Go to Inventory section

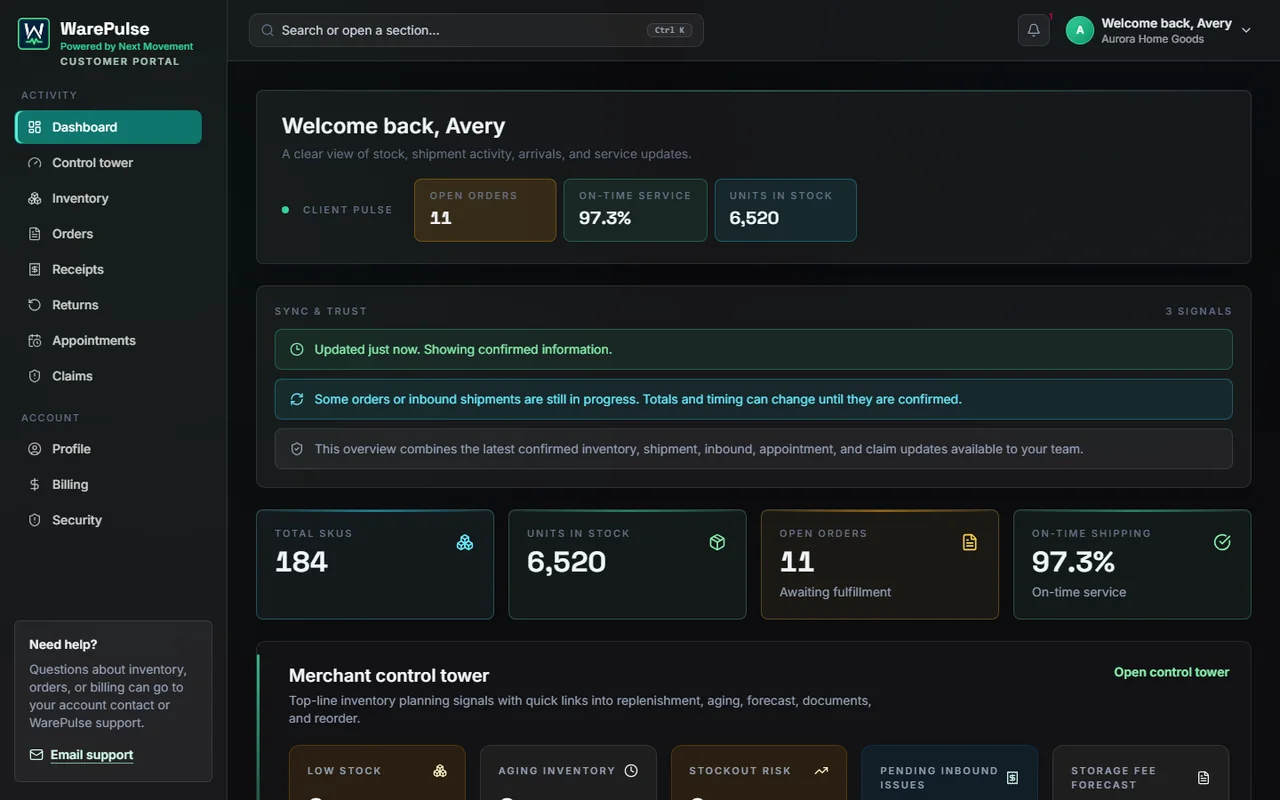pyautogui.click(x=109, y=198)
